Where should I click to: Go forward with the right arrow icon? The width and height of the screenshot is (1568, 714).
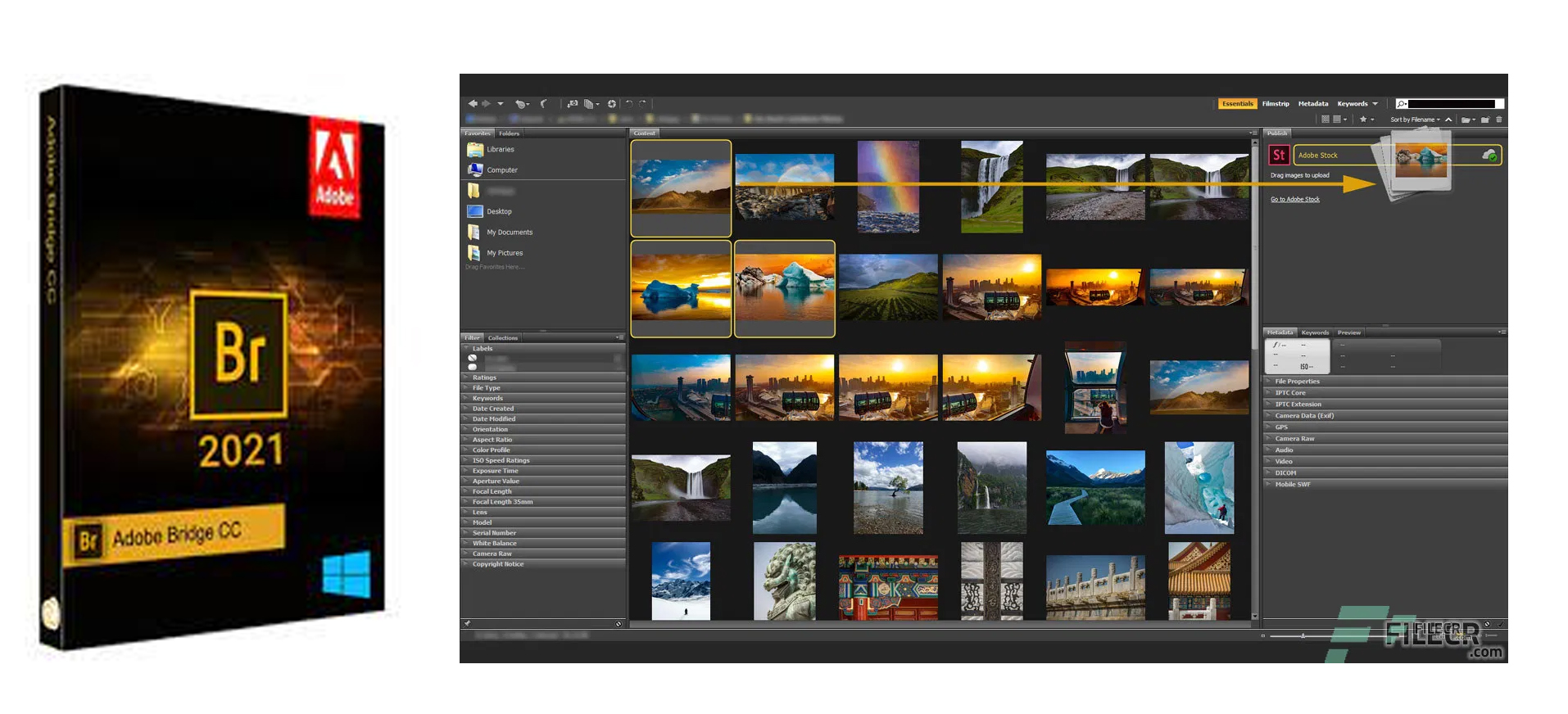pos(486,104)
